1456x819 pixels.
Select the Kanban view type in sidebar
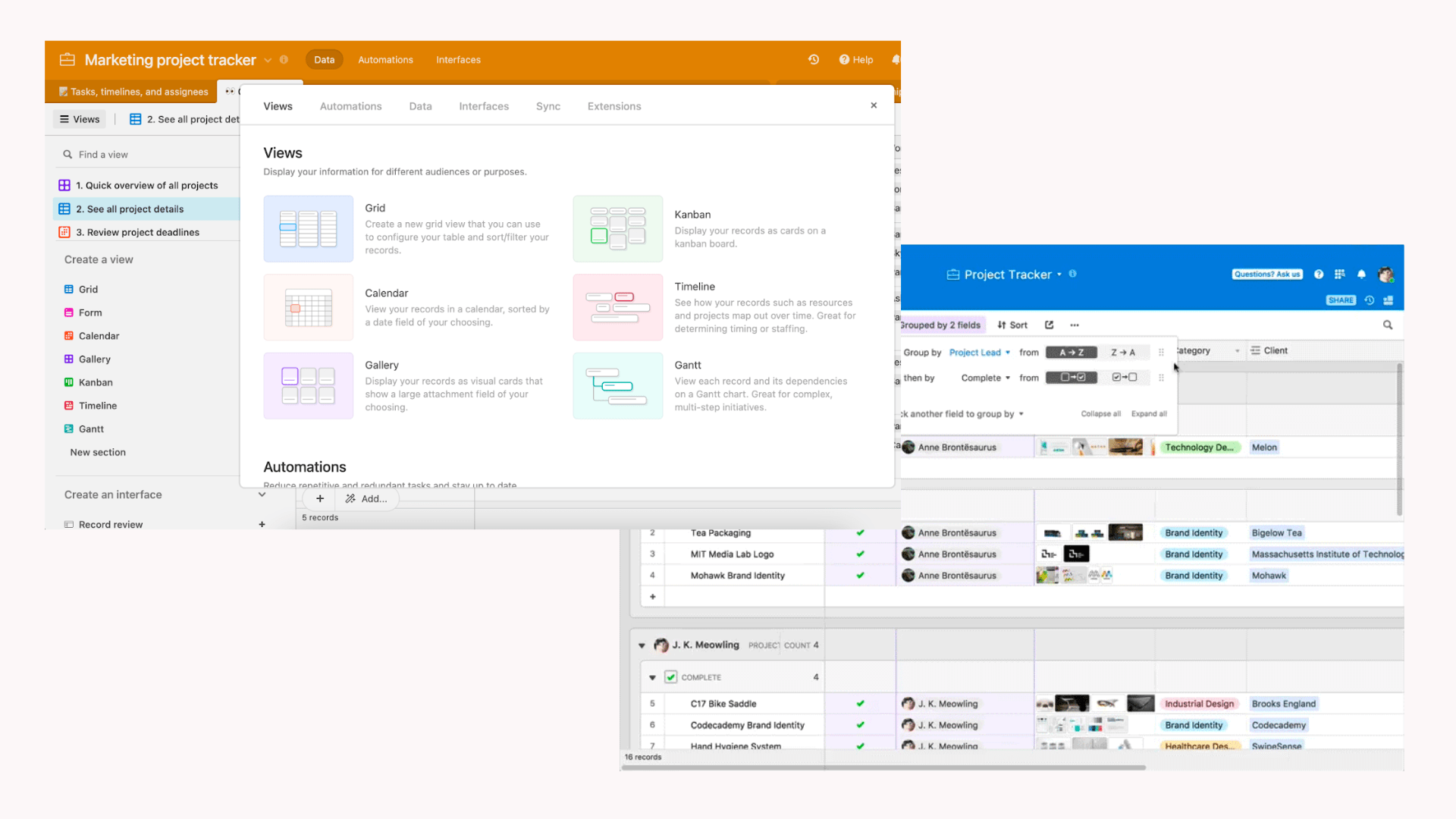(96, 382)
